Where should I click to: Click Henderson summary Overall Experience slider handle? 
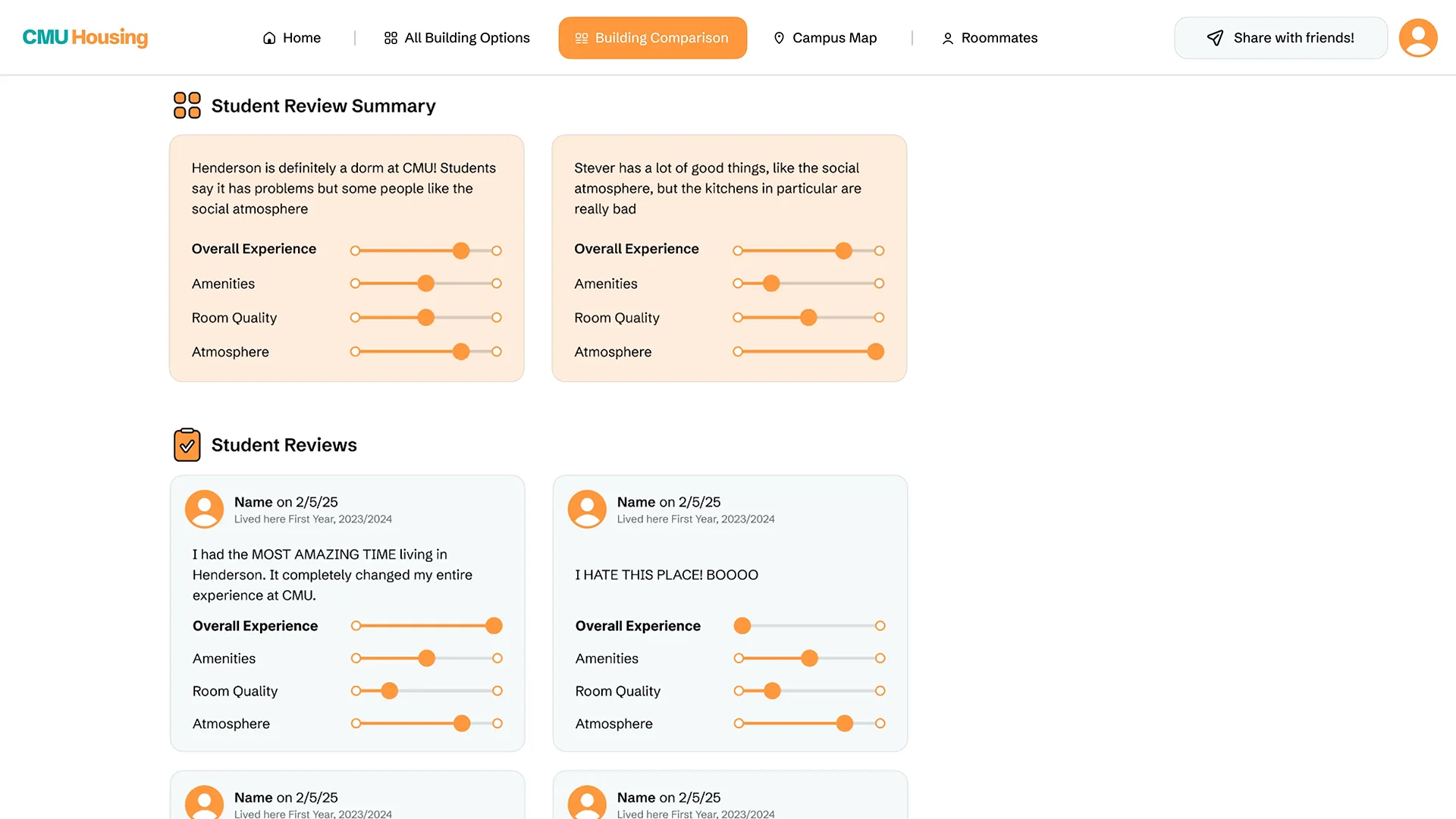coord(461,251)
